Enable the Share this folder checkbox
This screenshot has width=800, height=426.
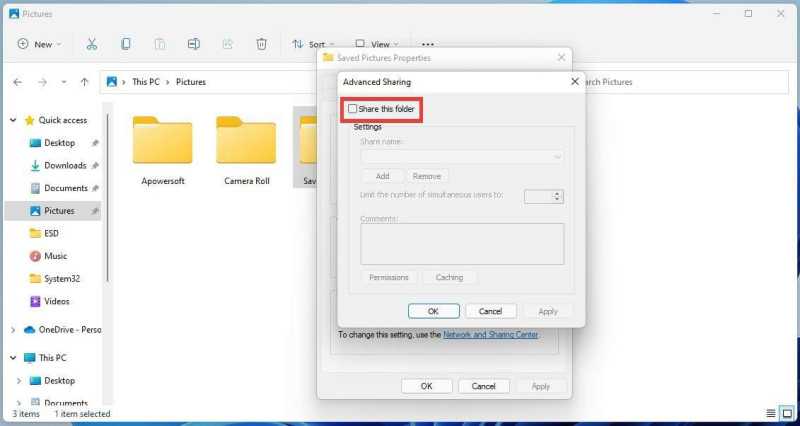[x=353, y=109]
